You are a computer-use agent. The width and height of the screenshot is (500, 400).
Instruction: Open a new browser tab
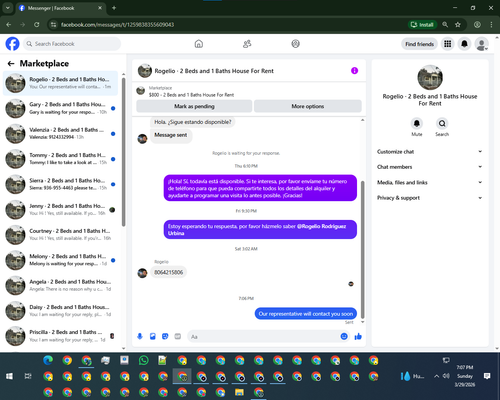point(114,8)
